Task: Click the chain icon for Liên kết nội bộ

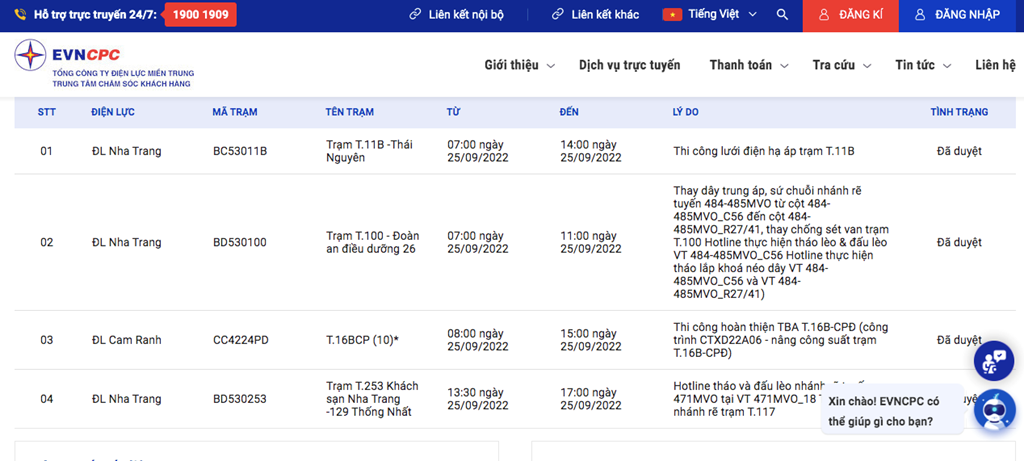Action: point(416,15)
